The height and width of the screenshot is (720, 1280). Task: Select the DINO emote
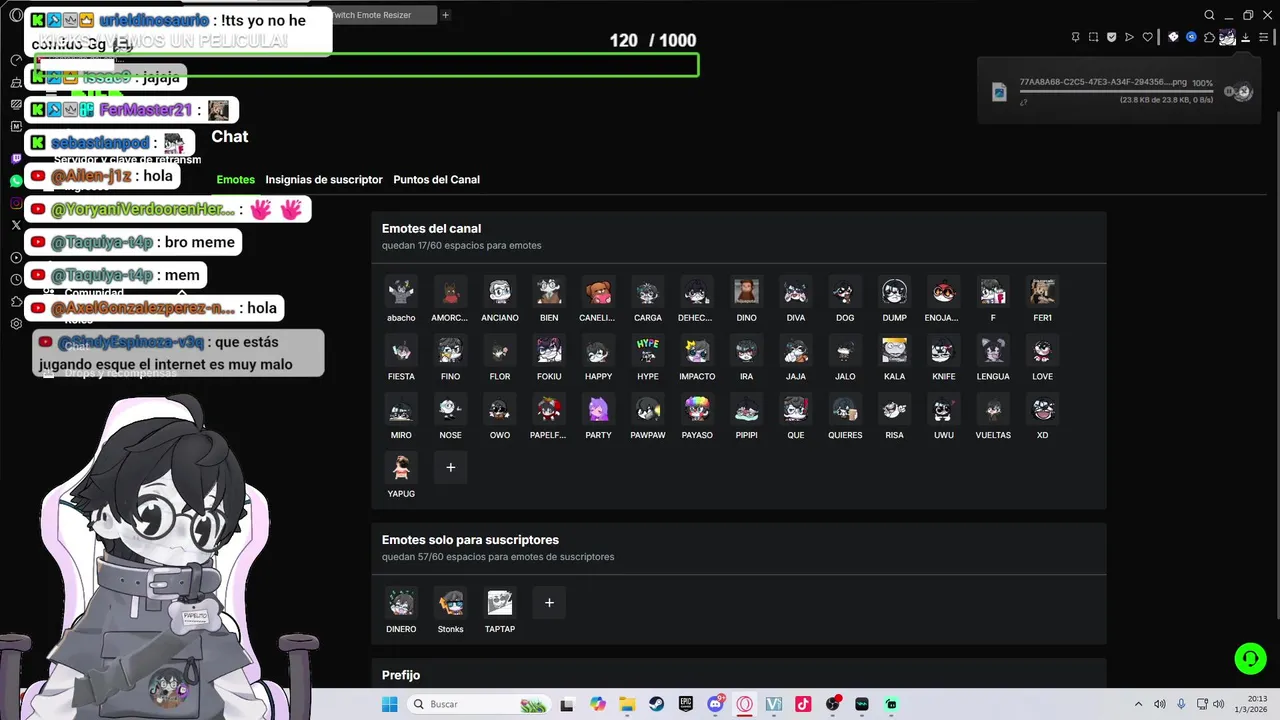point(746,292)
